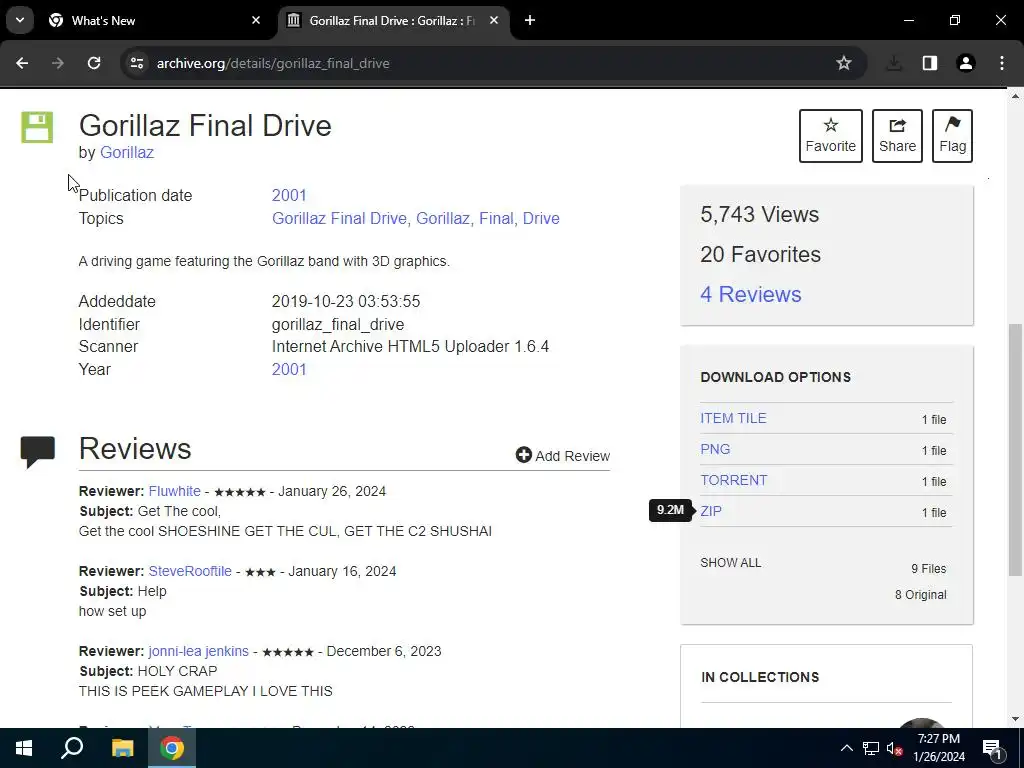The height and width of the screenshot is (768, 1024).
Task: Open reviewer SteveRooftile's profile
Action: [x=190, y=571]
